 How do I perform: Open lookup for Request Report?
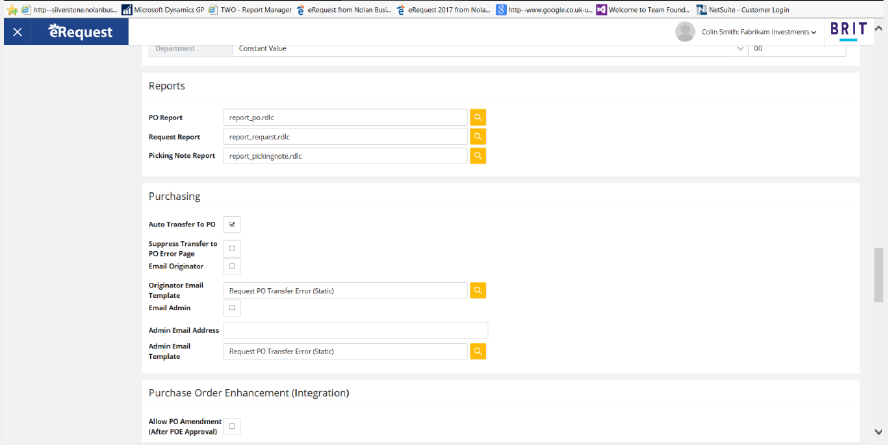coord(478,136)
